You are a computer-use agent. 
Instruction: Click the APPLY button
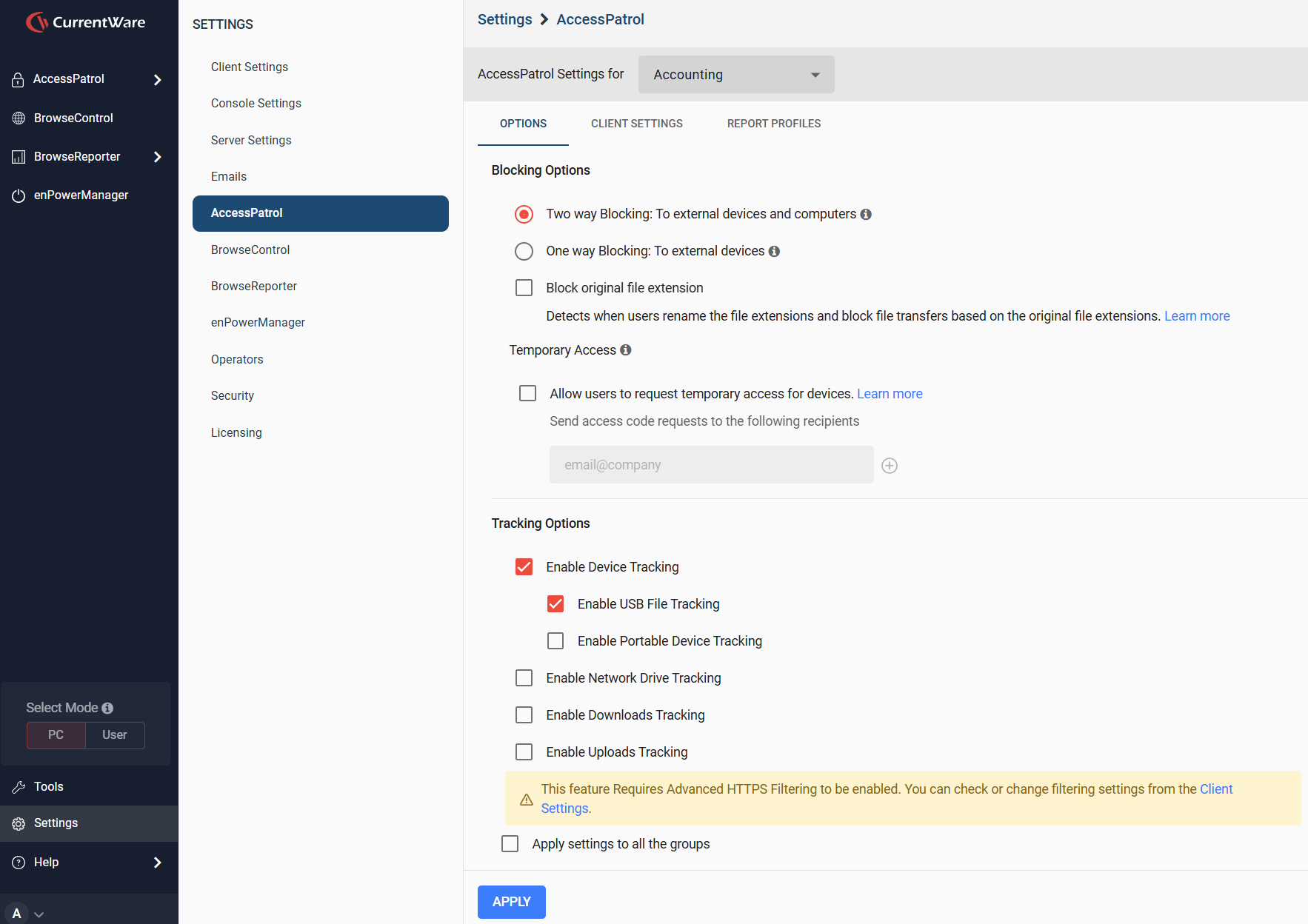click(512, 902)
